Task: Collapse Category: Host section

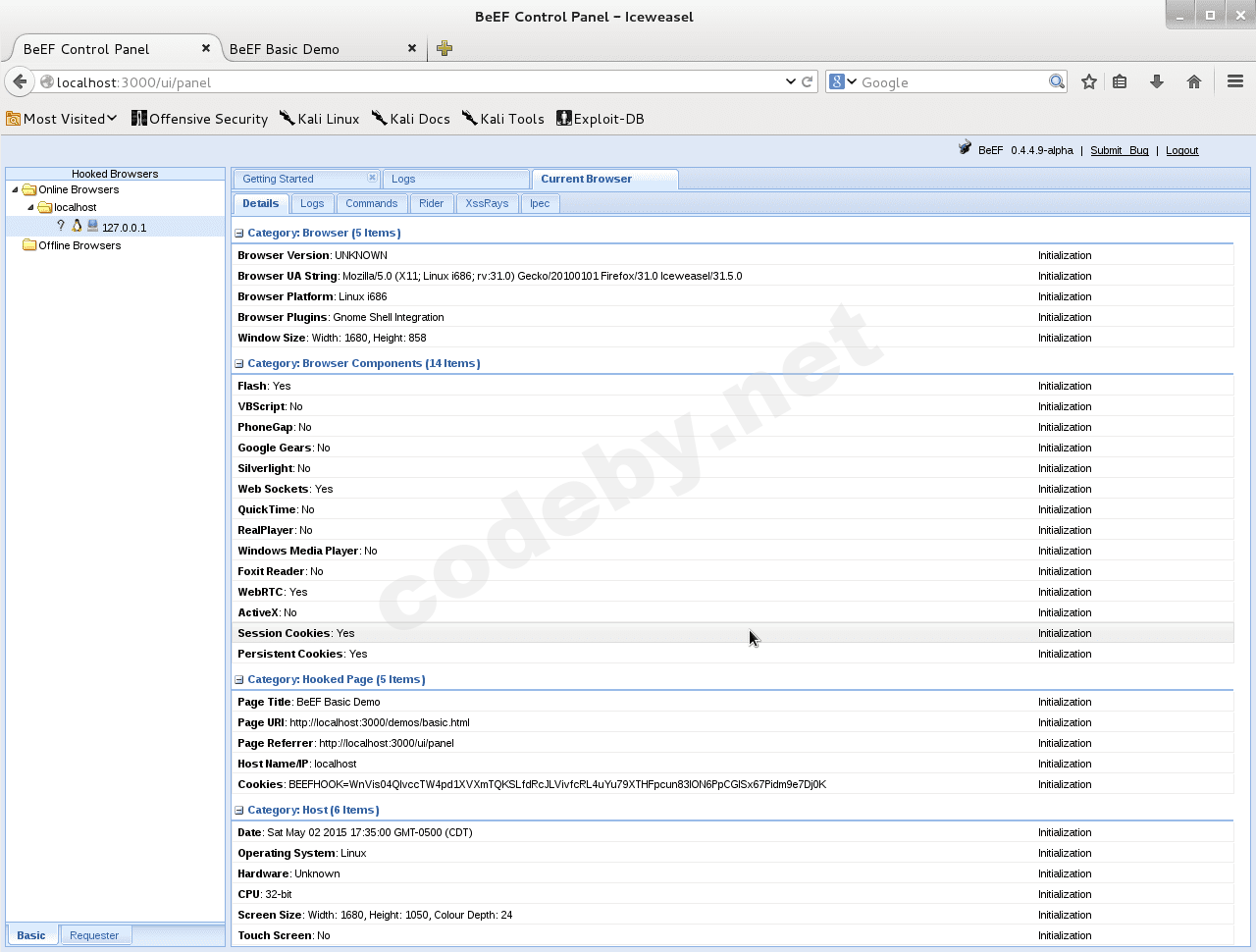Action: point(238,811)
